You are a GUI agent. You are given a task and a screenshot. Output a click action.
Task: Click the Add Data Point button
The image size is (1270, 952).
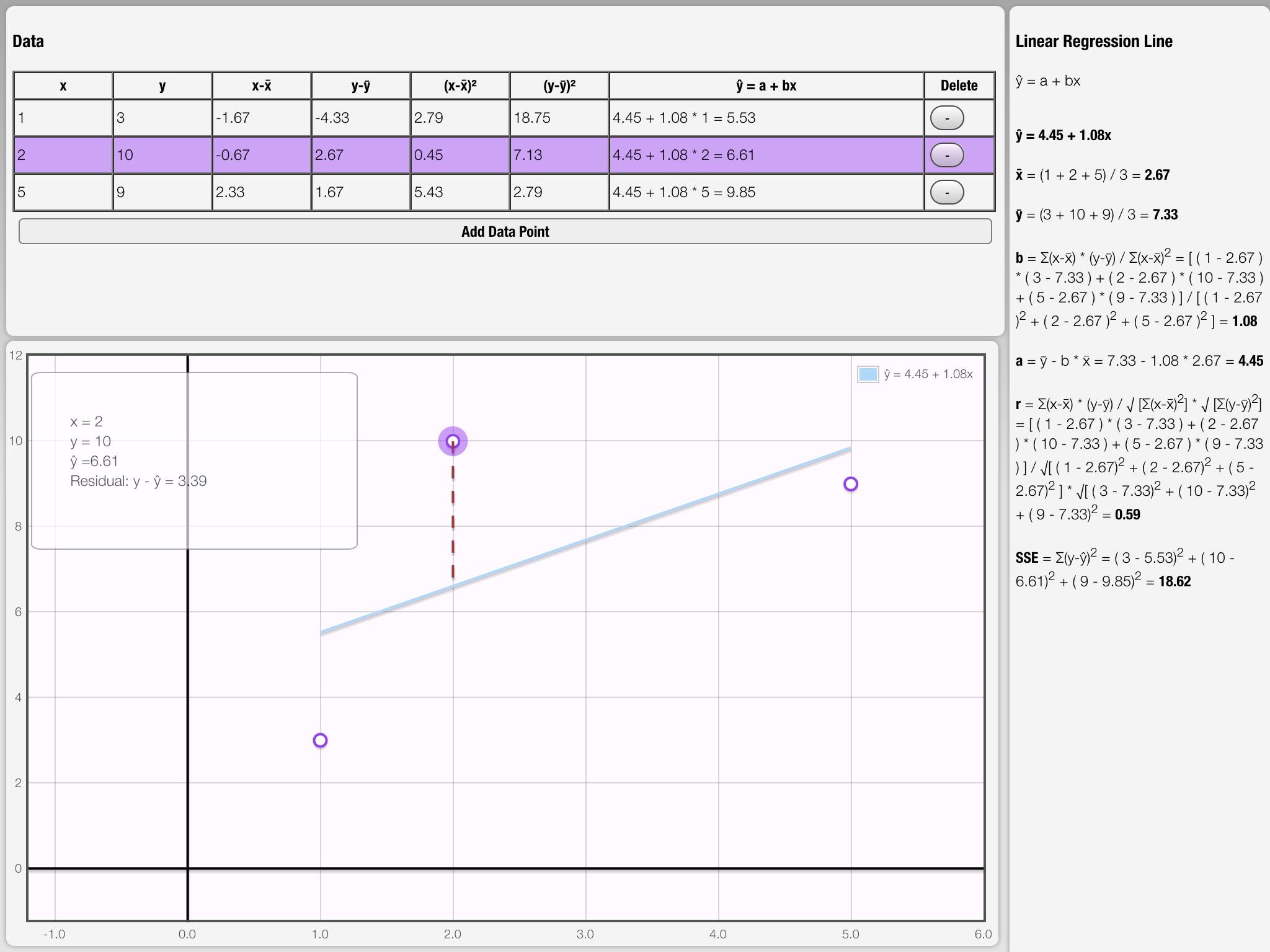point(505,231)
